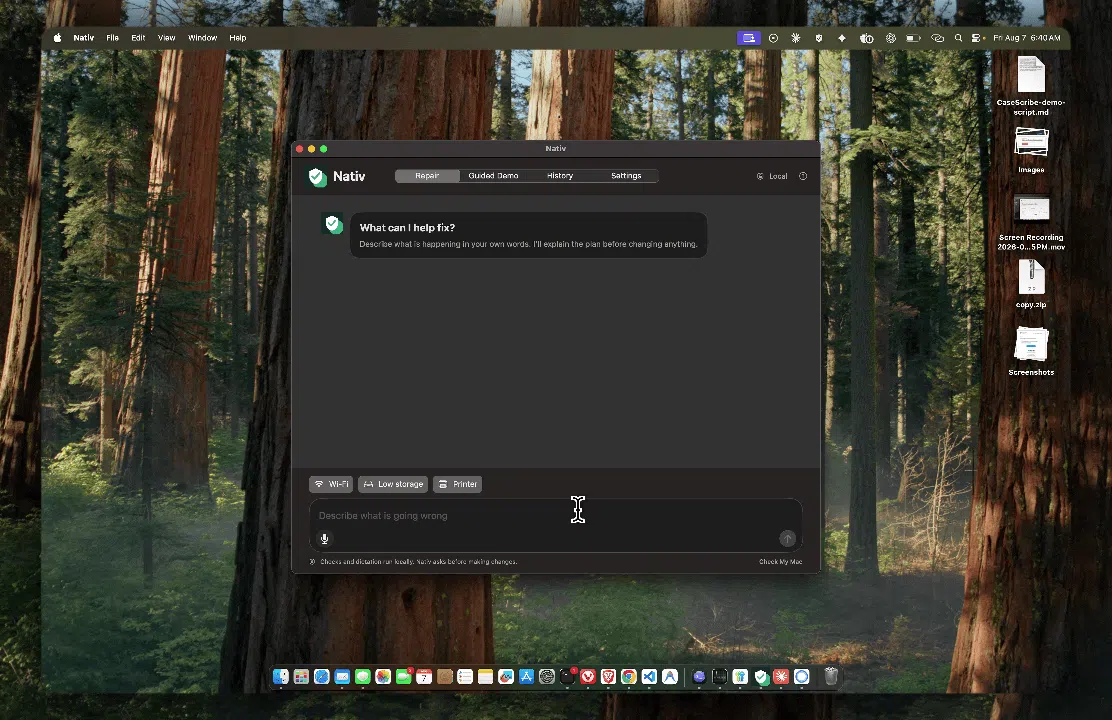Open Photos from the dock

click(x=383, y=677)
